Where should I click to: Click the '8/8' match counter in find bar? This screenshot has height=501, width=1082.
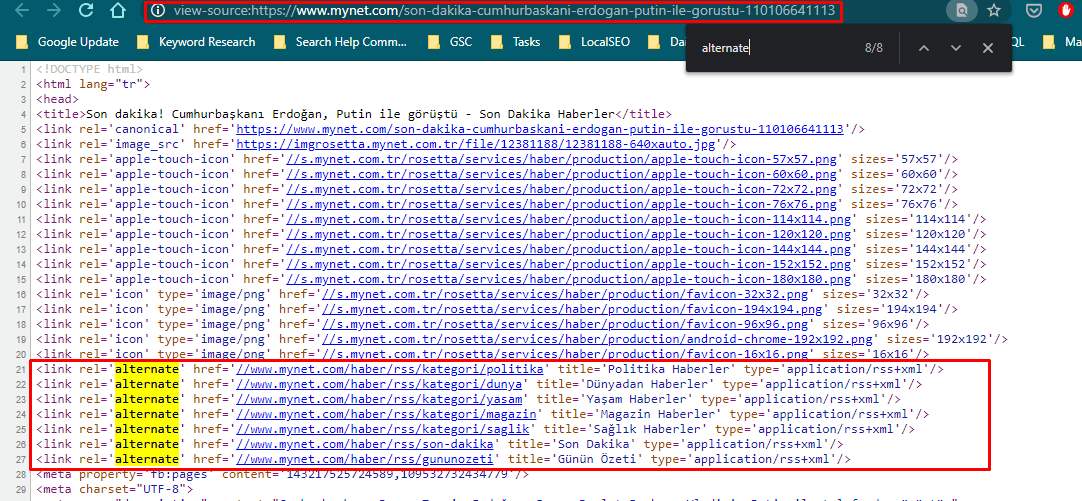[x=874, y=48]
